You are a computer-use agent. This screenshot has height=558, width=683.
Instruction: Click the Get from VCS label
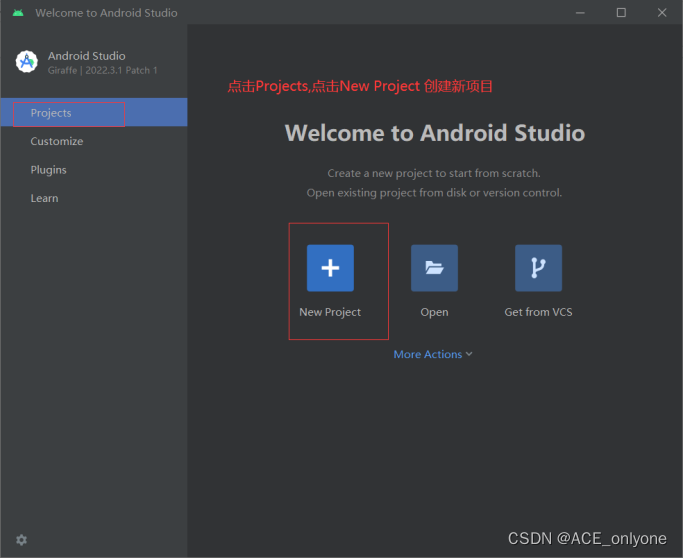(x=538, y=312)
